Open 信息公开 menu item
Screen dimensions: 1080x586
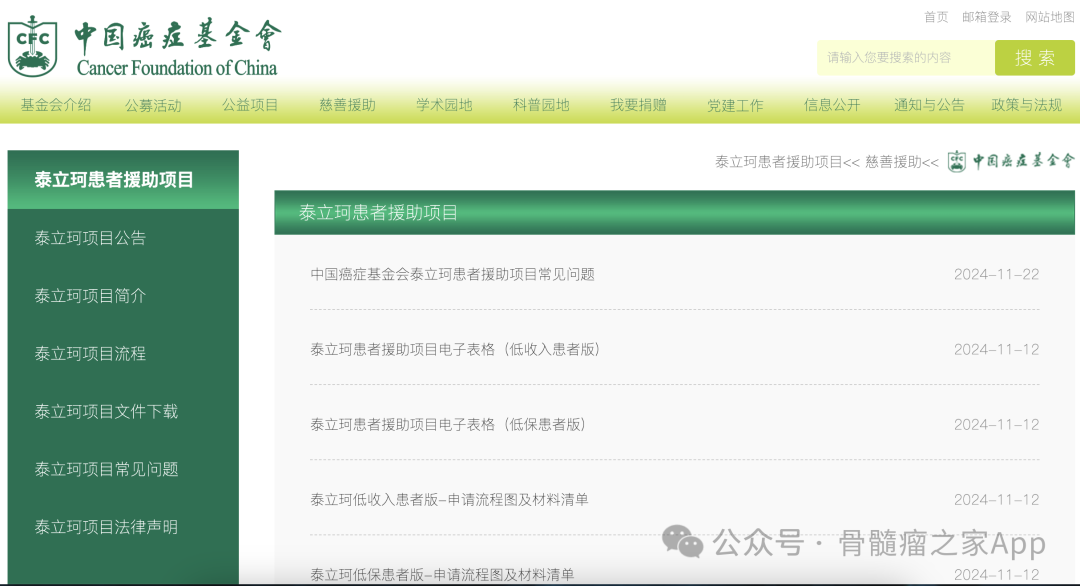[x=832, y=105]
